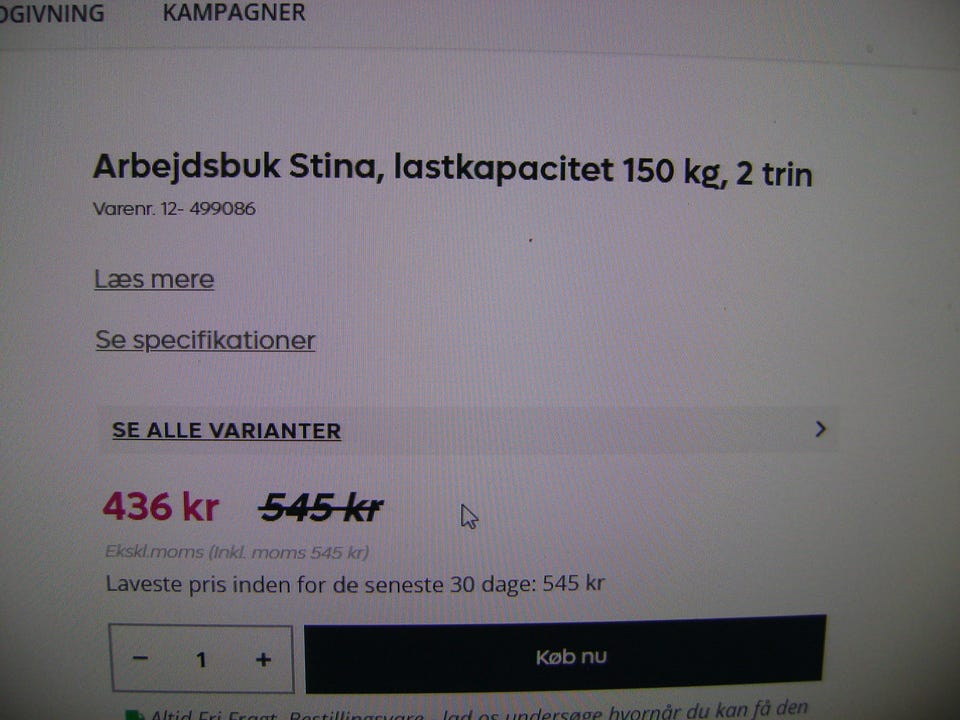This screenshot has width=960, height=720.
Task: Click the right chevron in the variants row
Action: [820, 429]
